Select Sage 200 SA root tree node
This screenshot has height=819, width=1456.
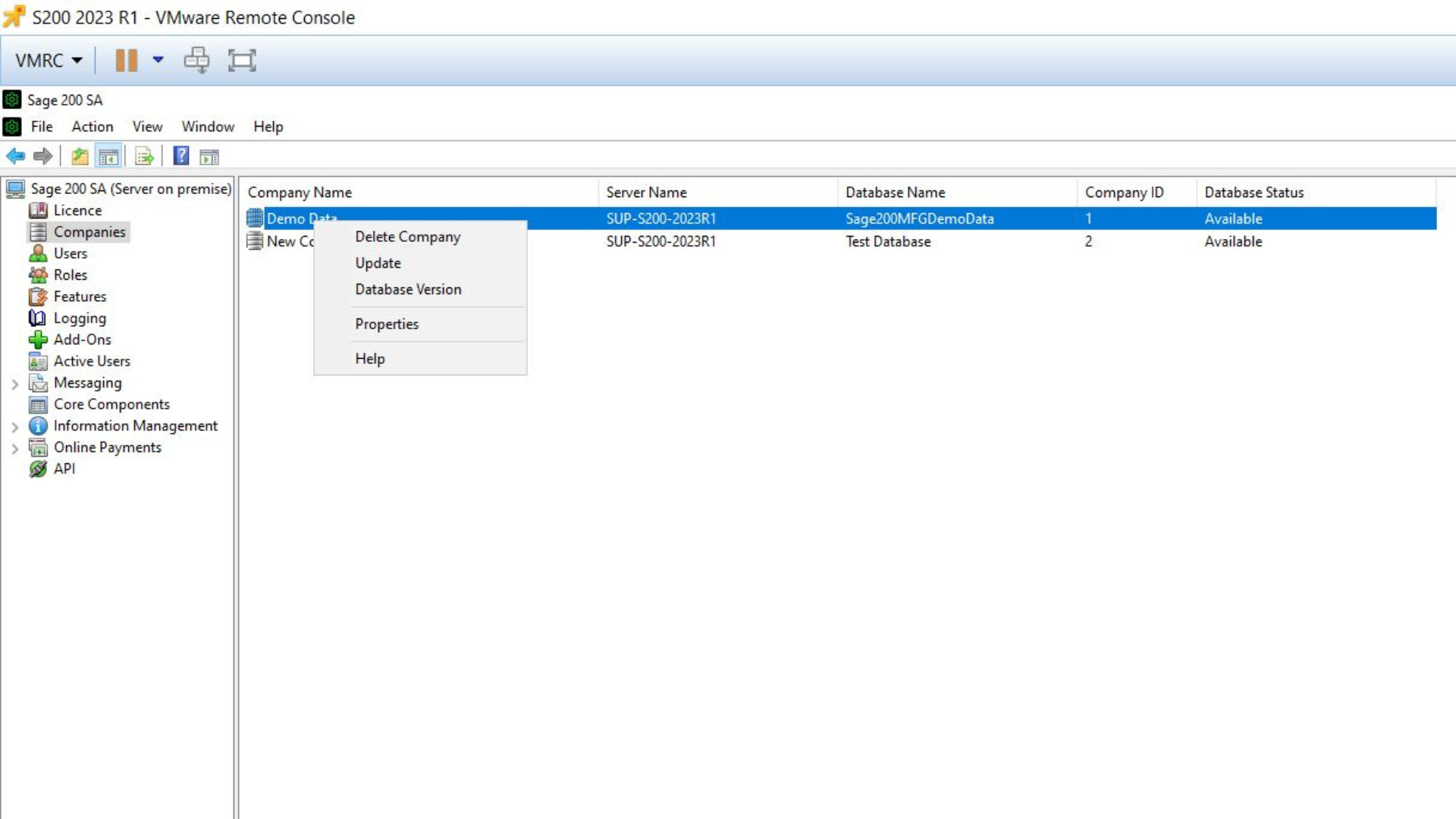(130, 189)
